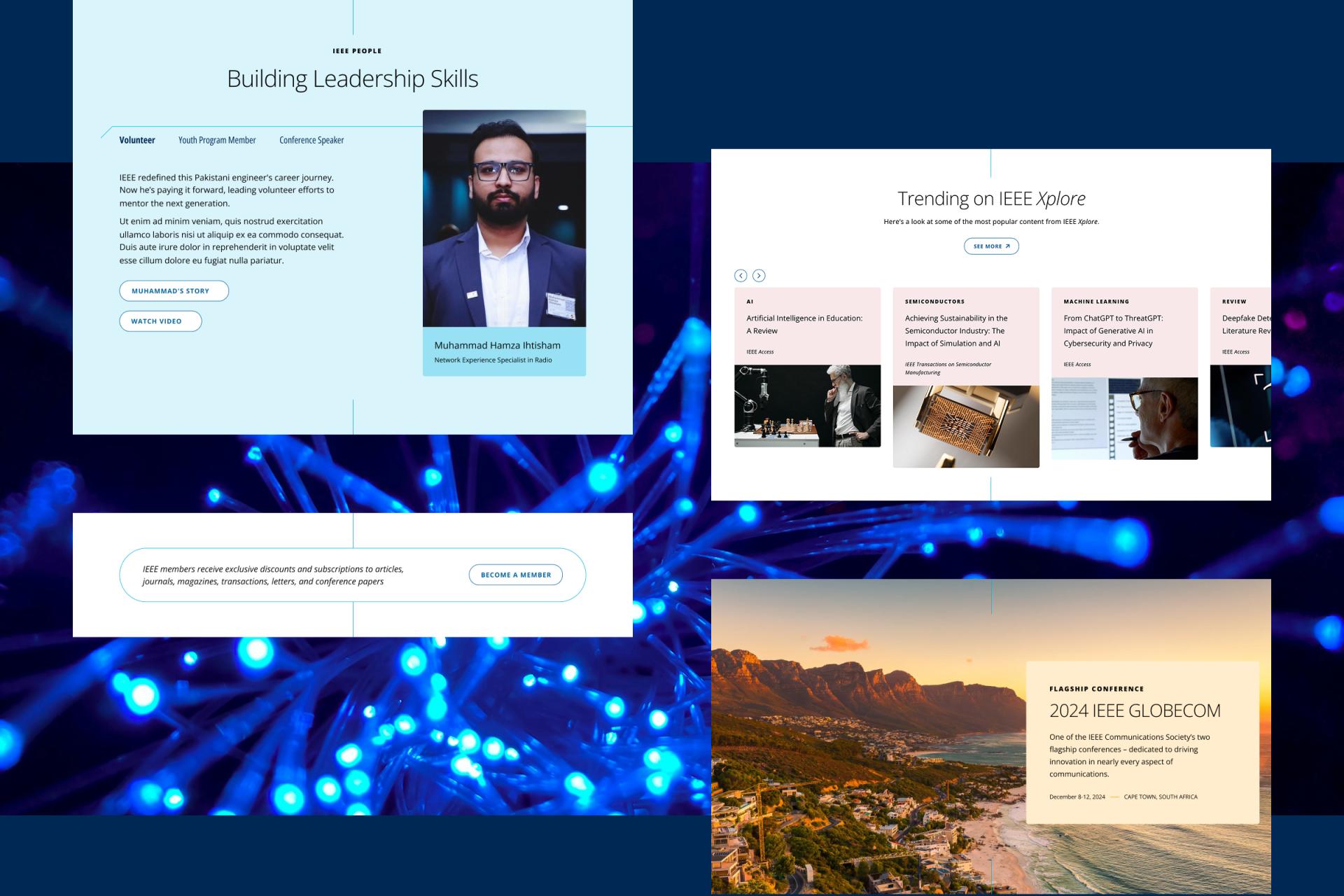Open the From ChatGPT to ThreatGPT article
Viewport: 1344px width, 896px height.
coord(1113,330)
